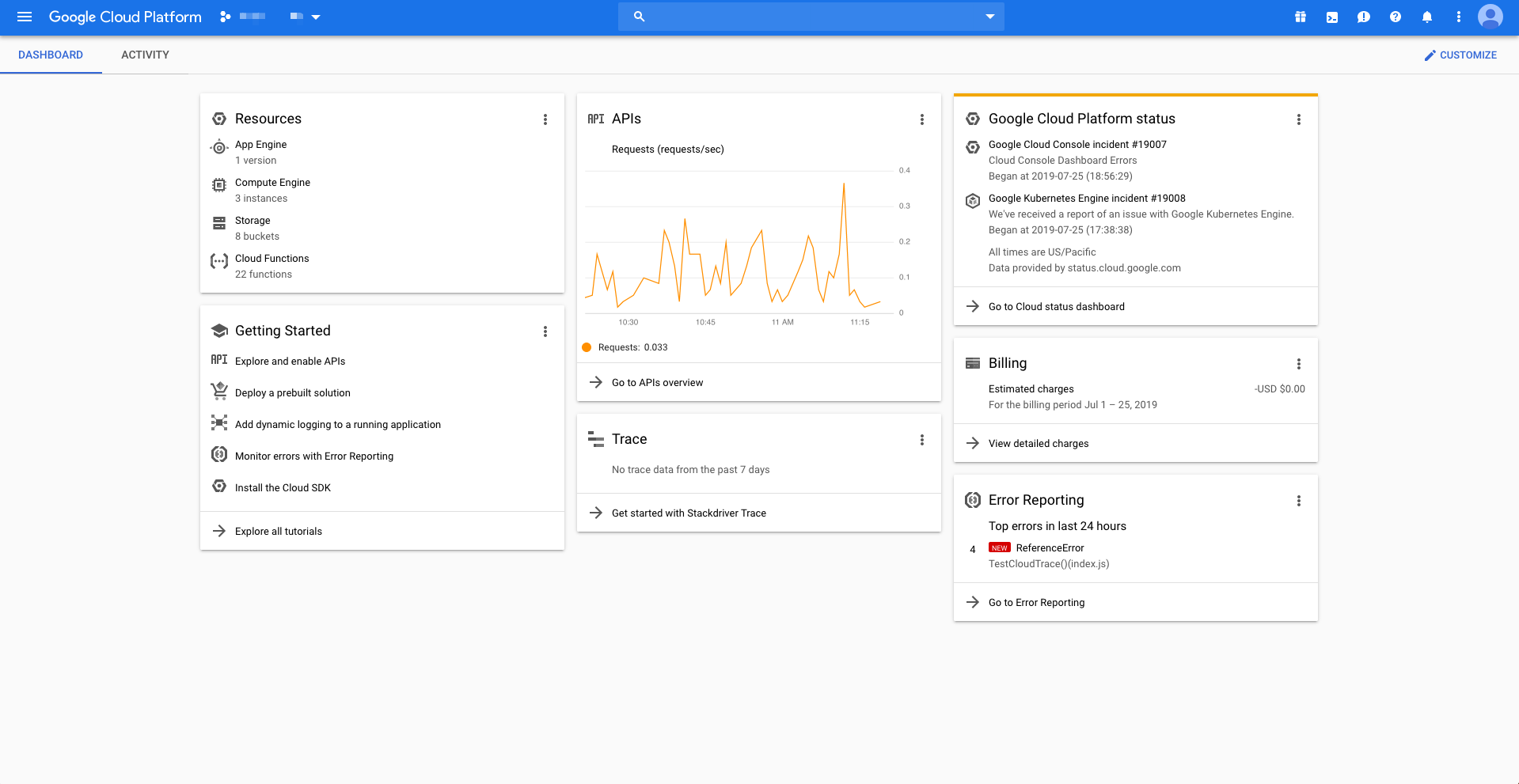Open the Trace card overflow menu

[x=922, y=440]
